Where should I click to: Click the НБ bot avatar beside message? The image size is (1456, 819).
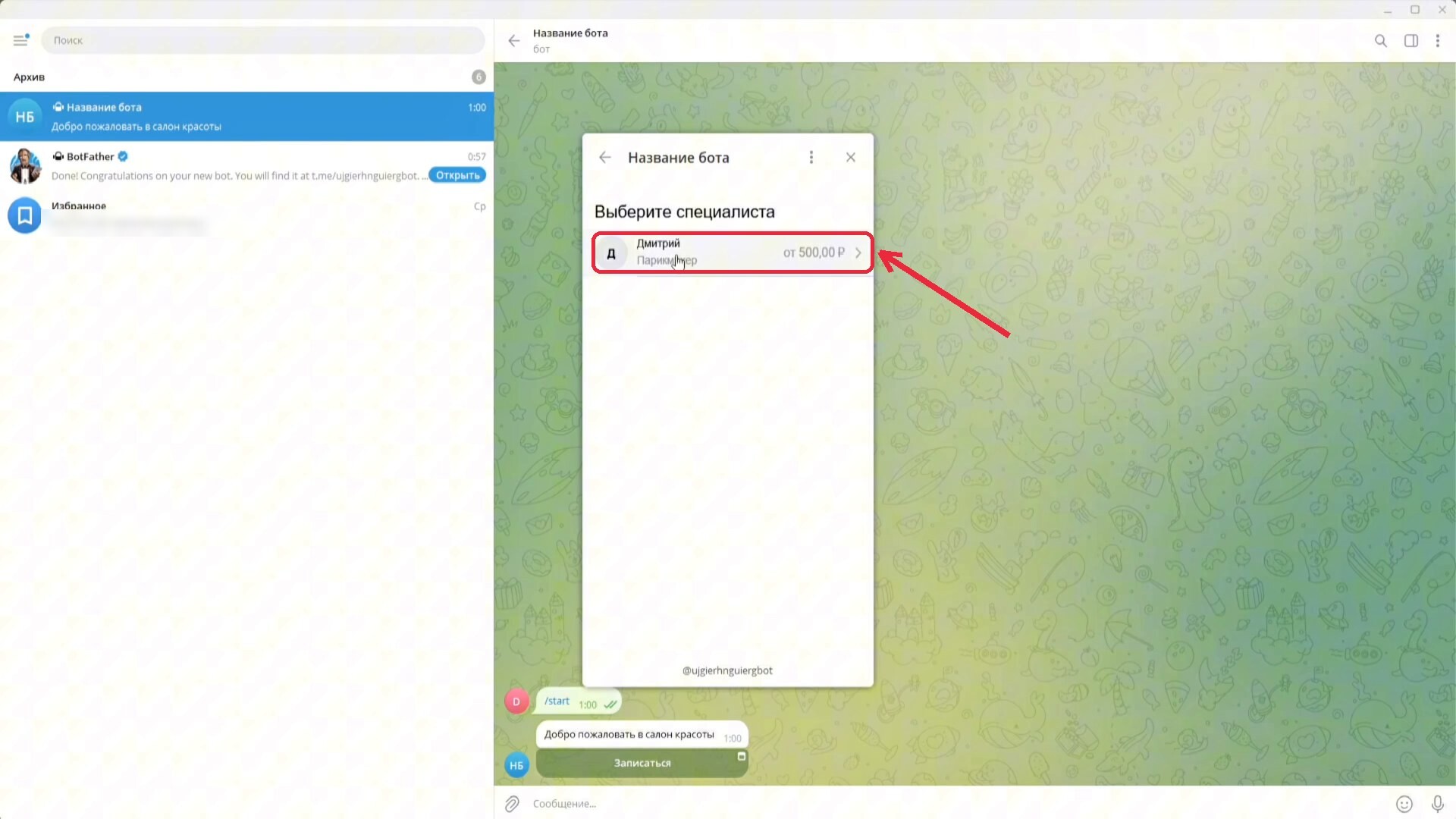point(516,765)
